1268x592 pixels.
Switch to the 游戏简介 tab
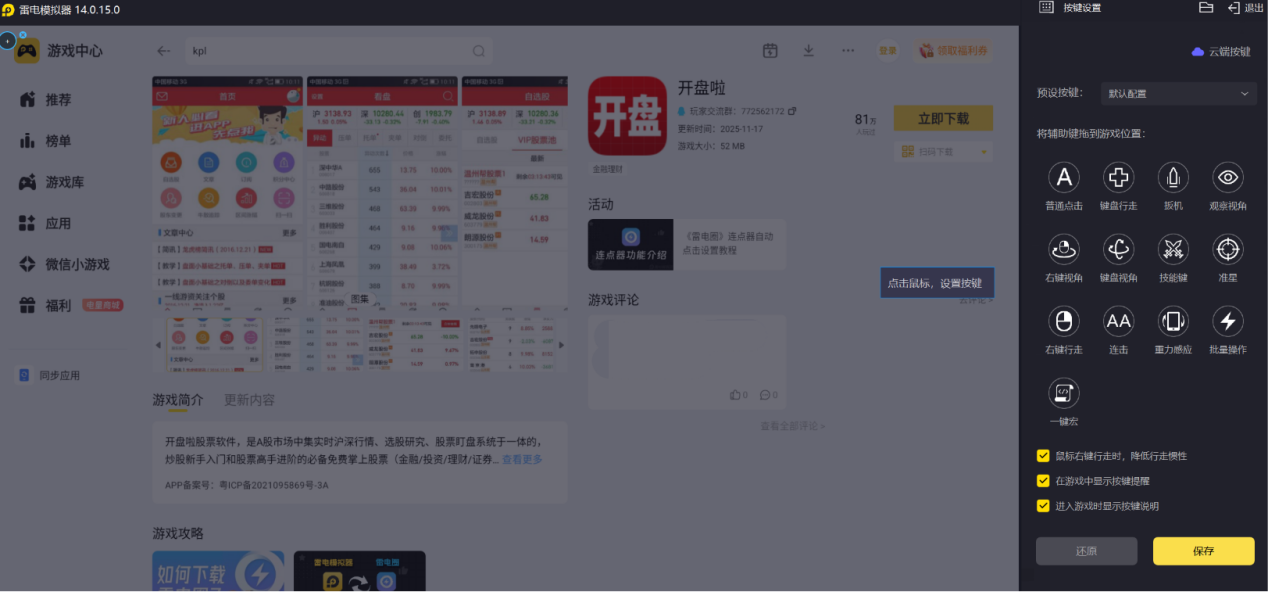[x=177, y=400]
